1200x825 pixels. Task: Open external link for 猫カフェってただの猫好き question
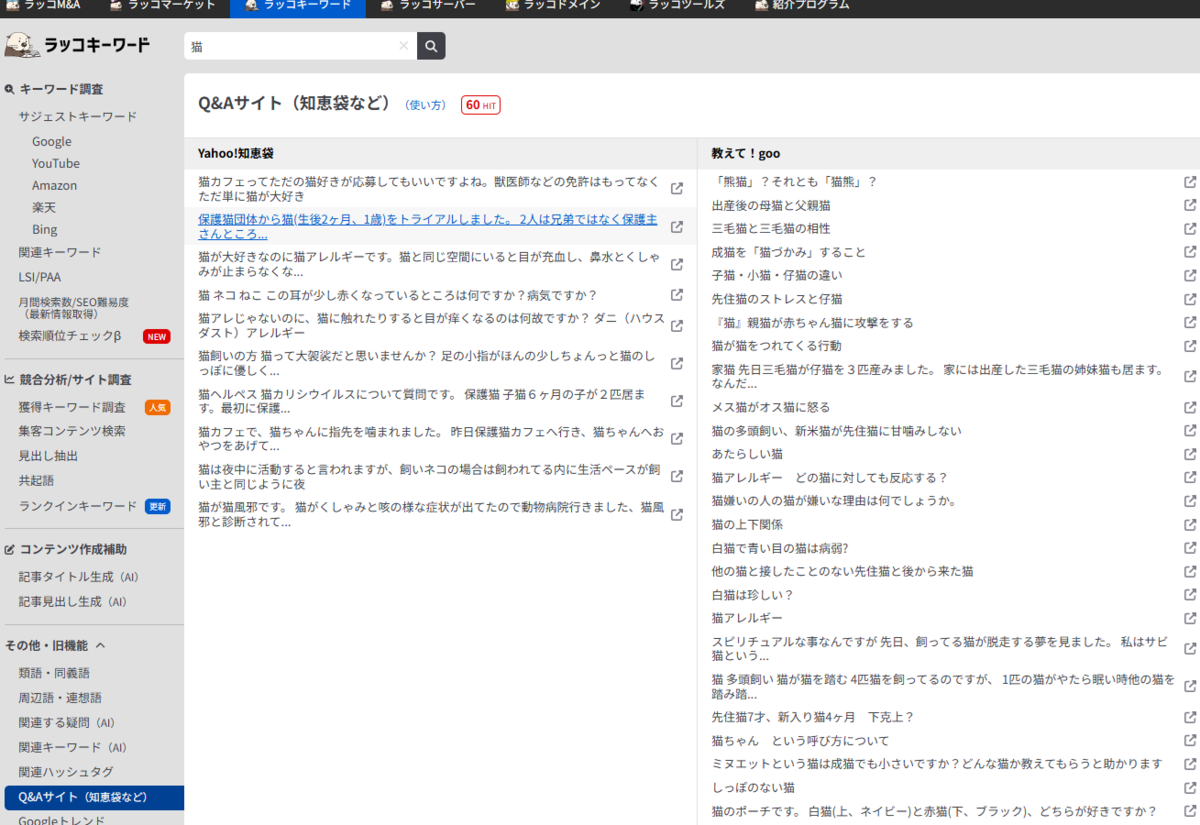click(677, 188)
